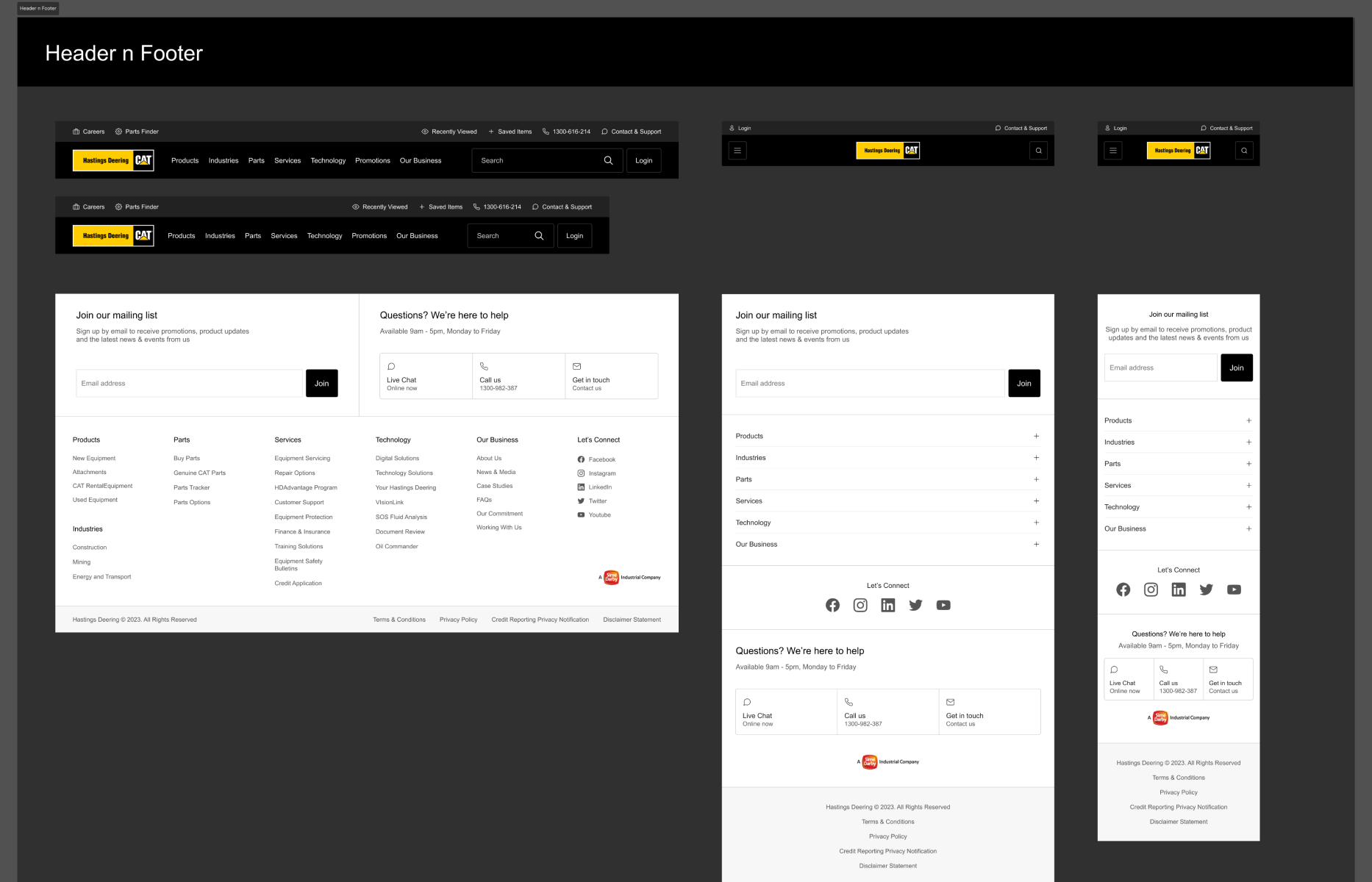1372x882 pixels.
Task: Open Promotions menu in the narrower desktop header
Action: tap(369, 236)
